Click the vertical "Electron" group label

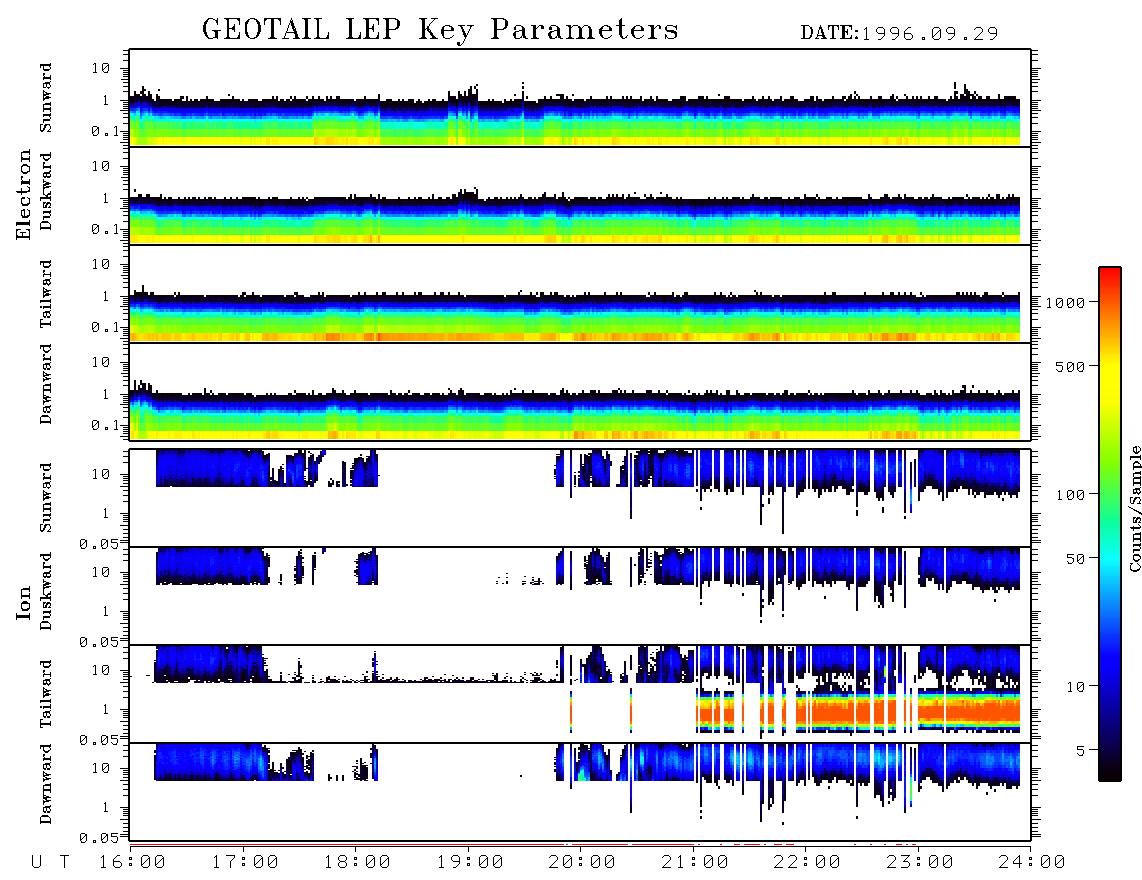[23, 194]
